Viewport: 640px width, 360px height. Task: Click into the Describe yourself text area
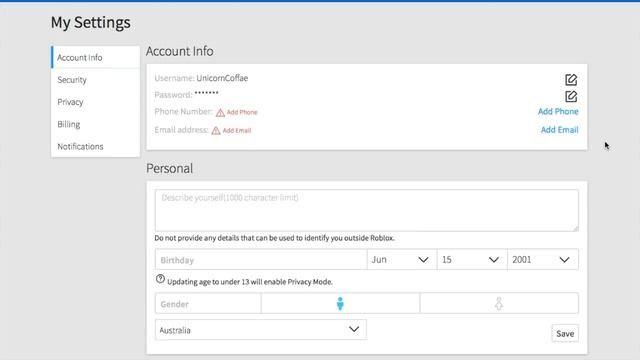coord(367,210)
